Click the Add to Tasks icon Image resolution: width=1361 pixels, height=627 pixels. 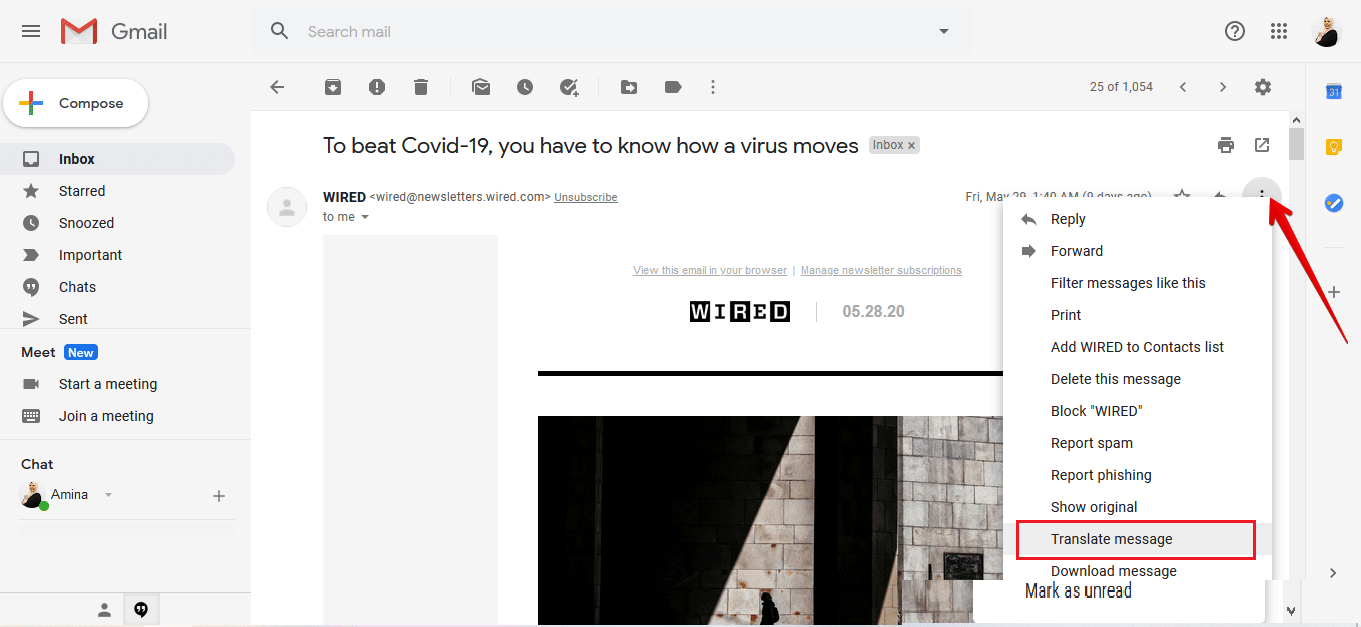(569, 87)
